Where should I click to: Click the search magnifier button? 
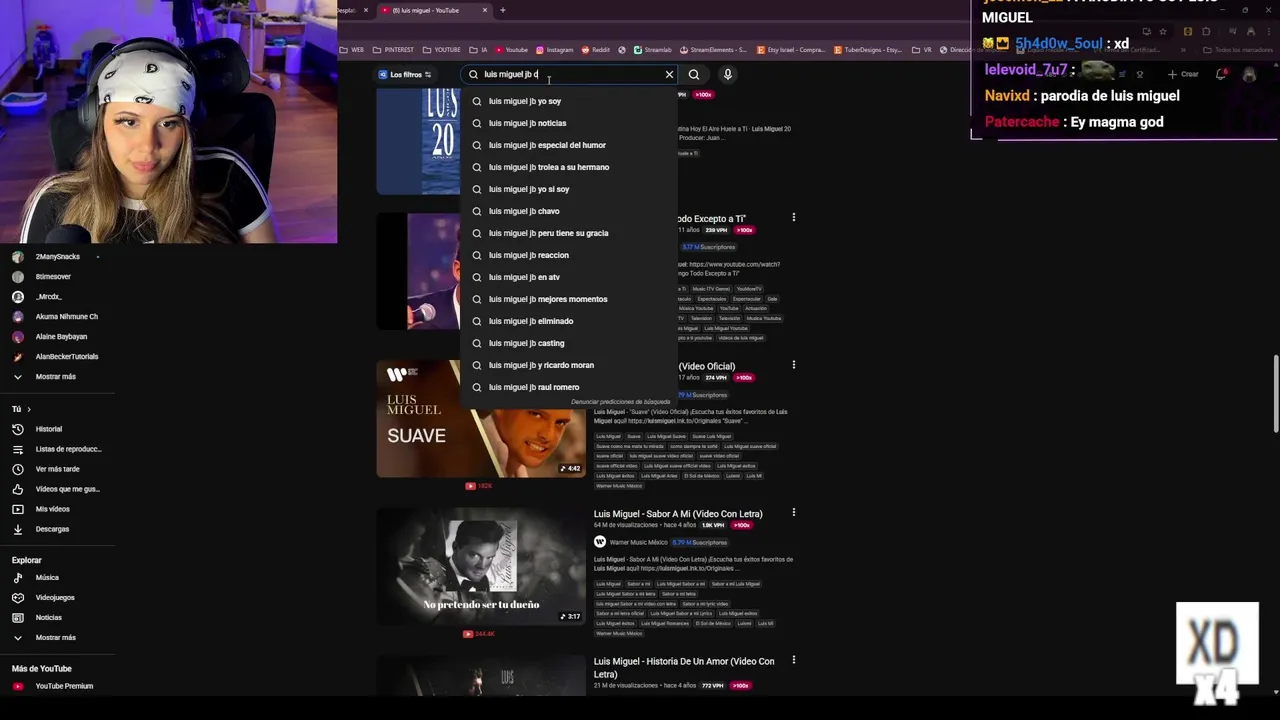(694, 74)
